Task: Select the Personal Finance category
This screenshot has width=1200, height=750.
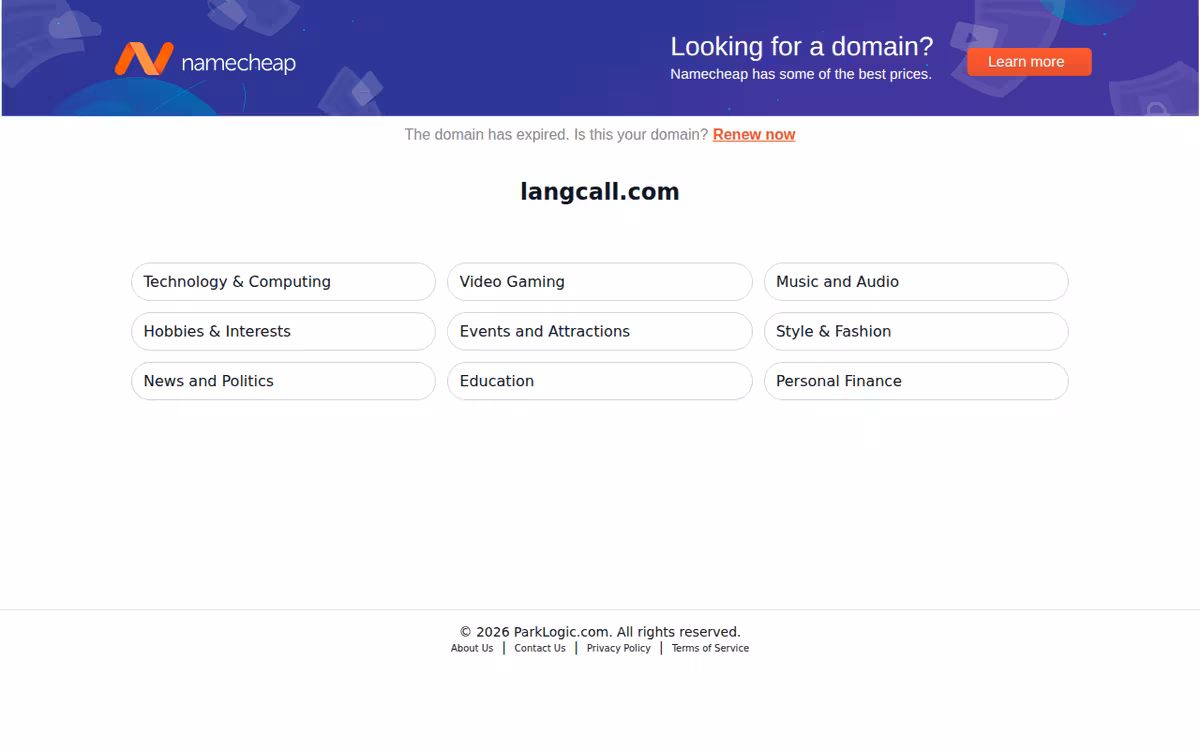Action: point(916,381)
